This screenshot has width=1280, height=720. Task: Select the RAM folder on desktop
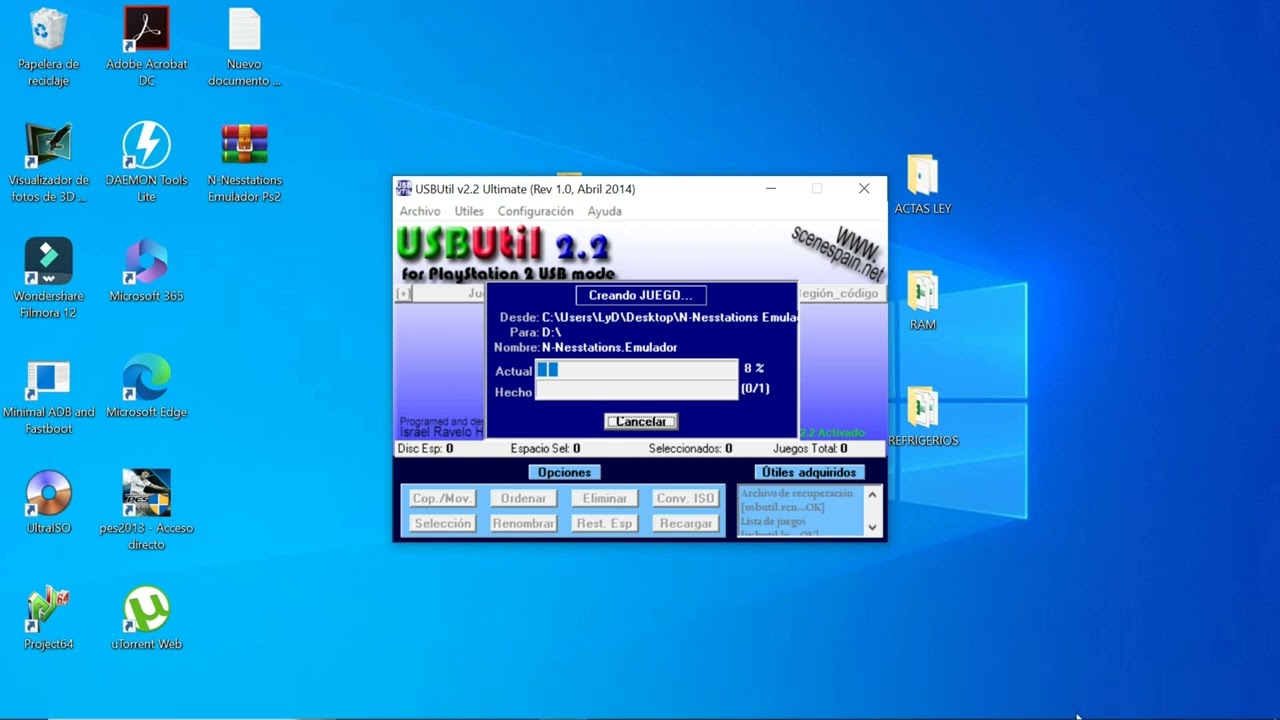coord(922,301)
